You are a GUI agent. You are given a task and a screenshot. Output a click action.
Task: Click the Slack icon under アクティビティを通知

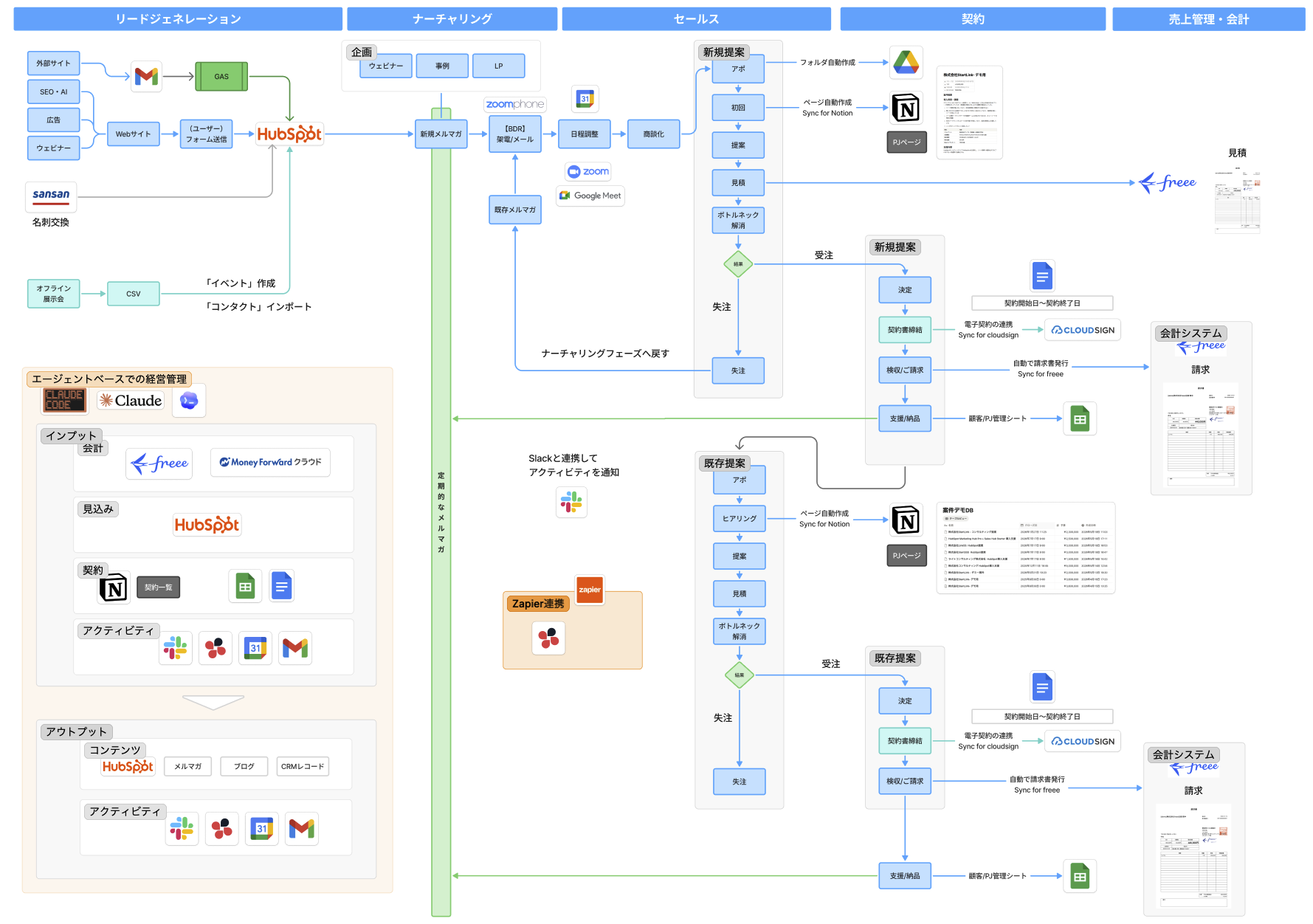pyautogui.click(x=571, y=502)
